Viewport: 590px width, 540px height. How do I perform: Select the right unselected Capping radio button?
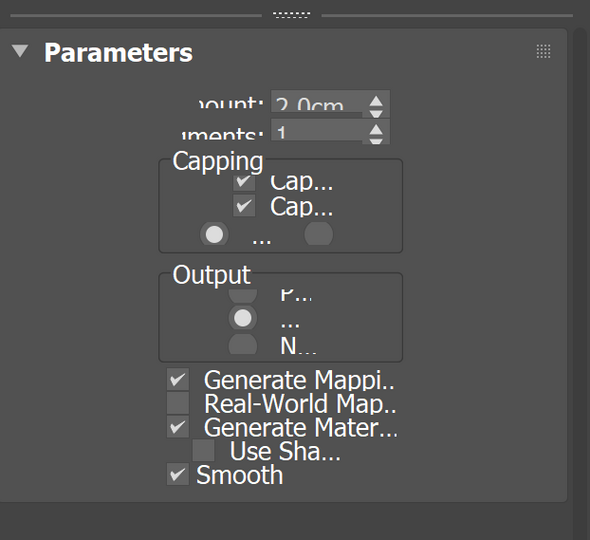[x=318, y=234]
